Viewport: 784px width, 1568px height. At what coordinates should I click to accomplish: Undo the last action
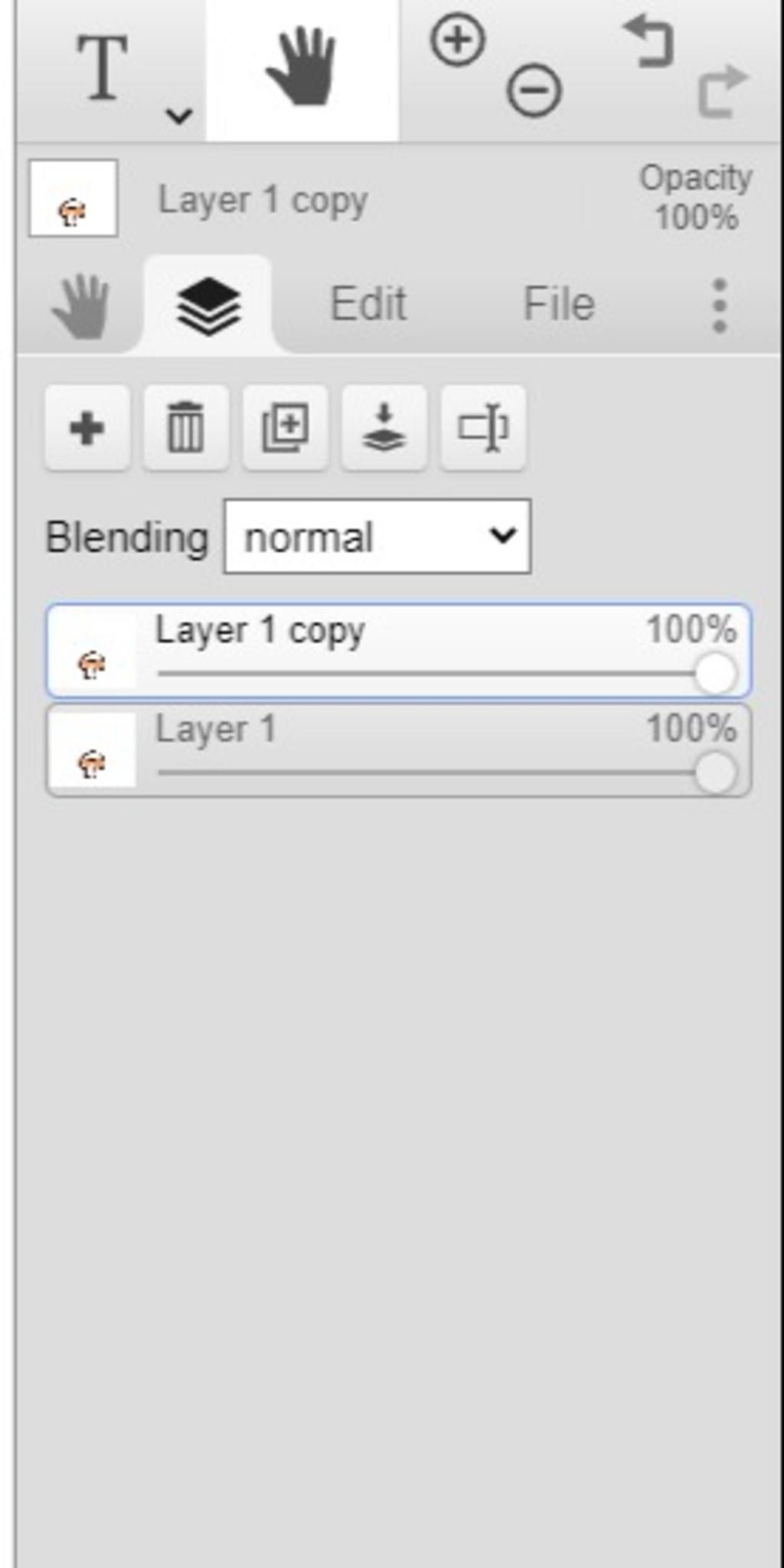coord(649,41)
